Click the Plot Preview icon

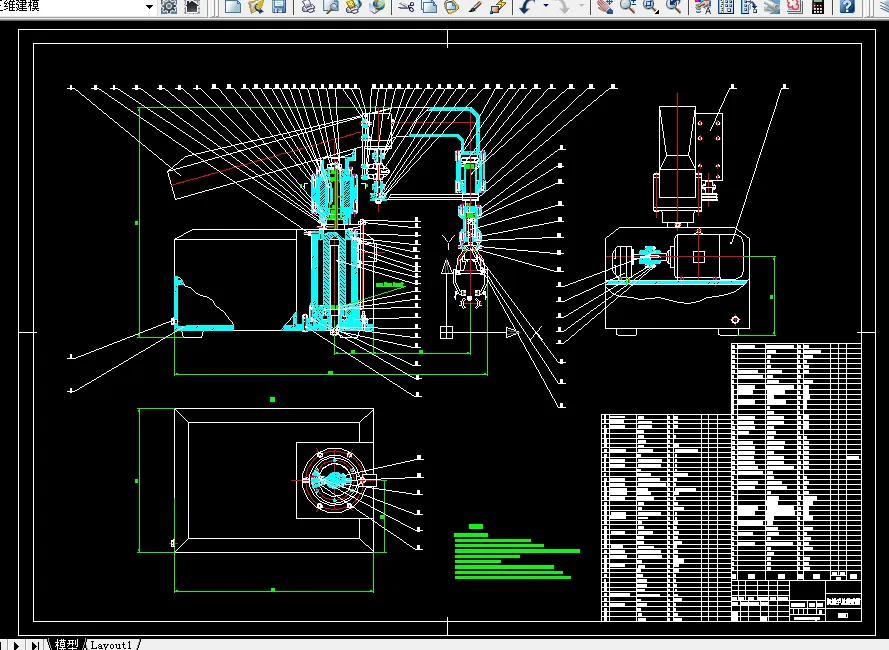(x=331, y=7)
